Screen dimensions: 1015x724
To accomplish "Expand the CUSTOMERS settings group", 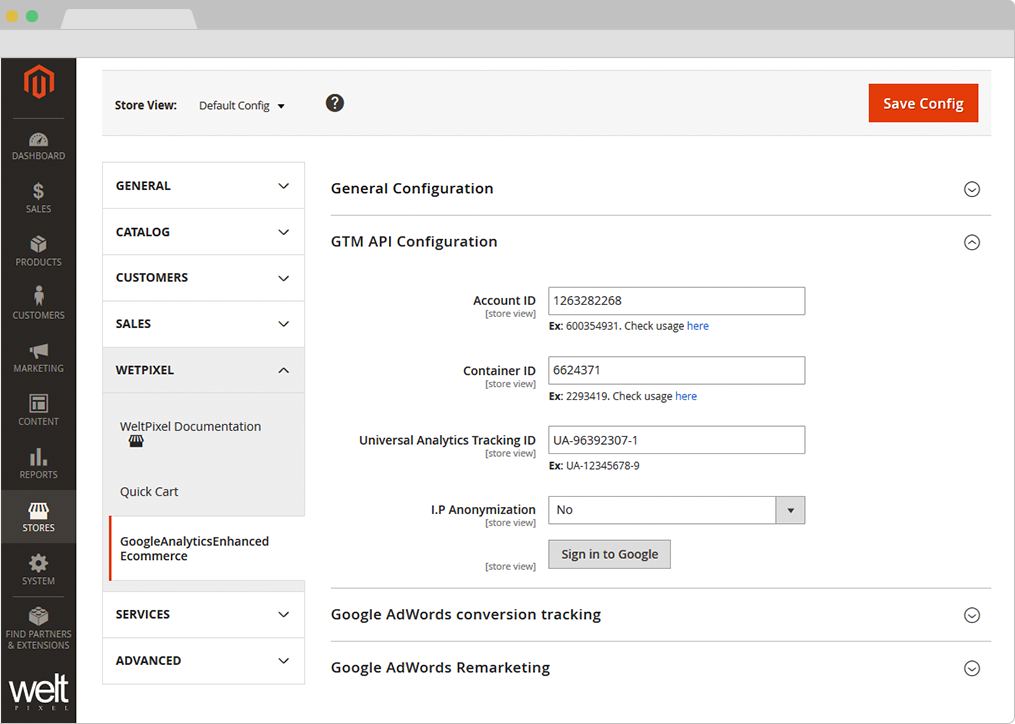I will (x=203, y=278).
